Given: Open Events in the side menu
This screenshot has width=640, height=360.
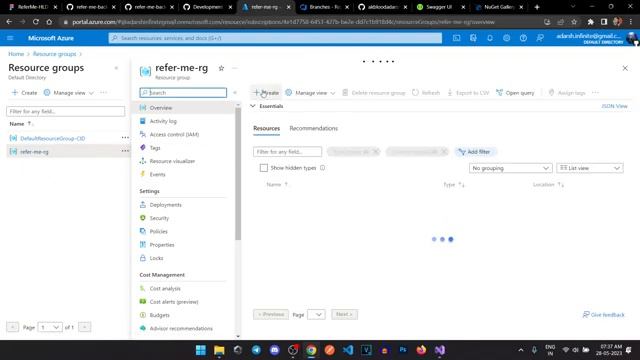Looking at the screenshot, I should (x=157, y=175).
